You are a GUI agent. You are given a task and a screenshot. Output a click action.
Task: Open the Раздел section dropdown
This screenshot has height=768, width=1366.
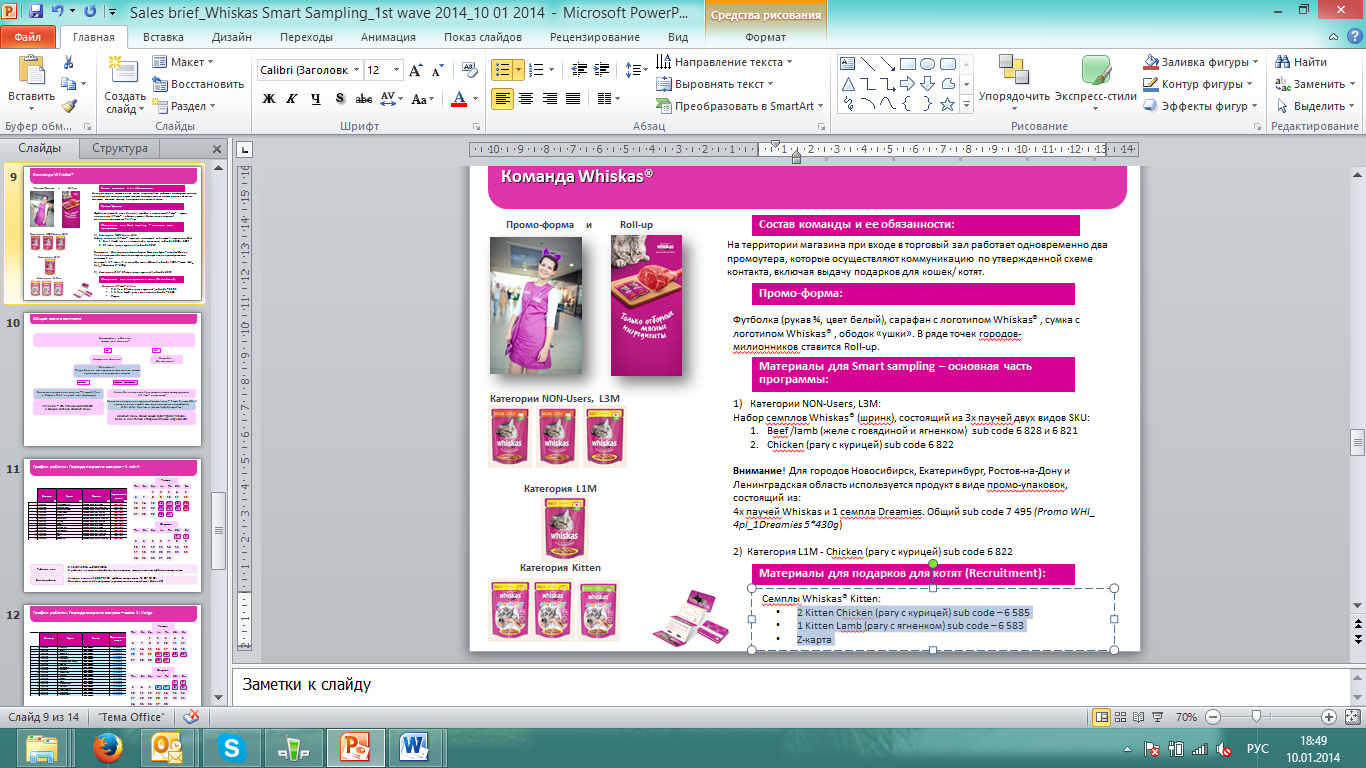pos(186,106)
